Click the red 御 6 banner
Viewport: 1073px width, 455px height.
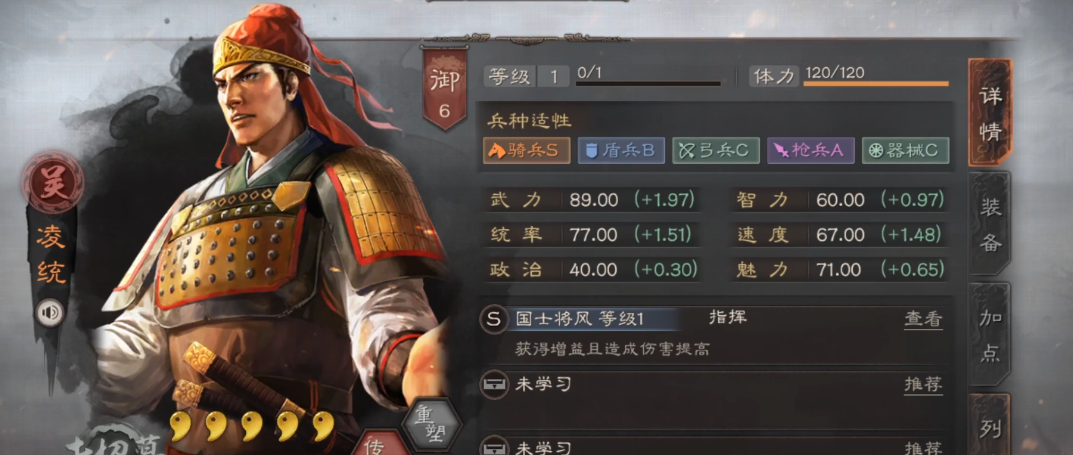click(x=445, y=88)
